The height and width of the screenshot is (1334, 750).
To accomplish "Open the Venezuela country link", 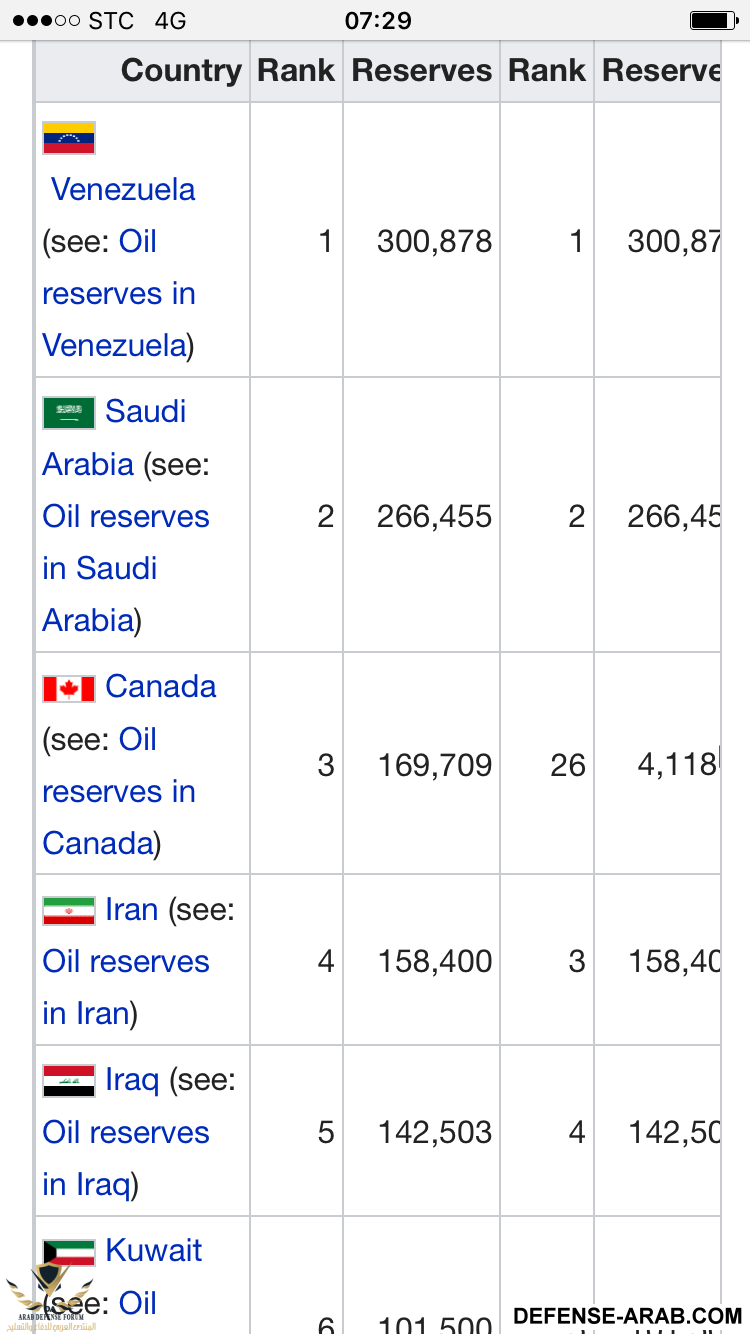I will tap(123, 189).
